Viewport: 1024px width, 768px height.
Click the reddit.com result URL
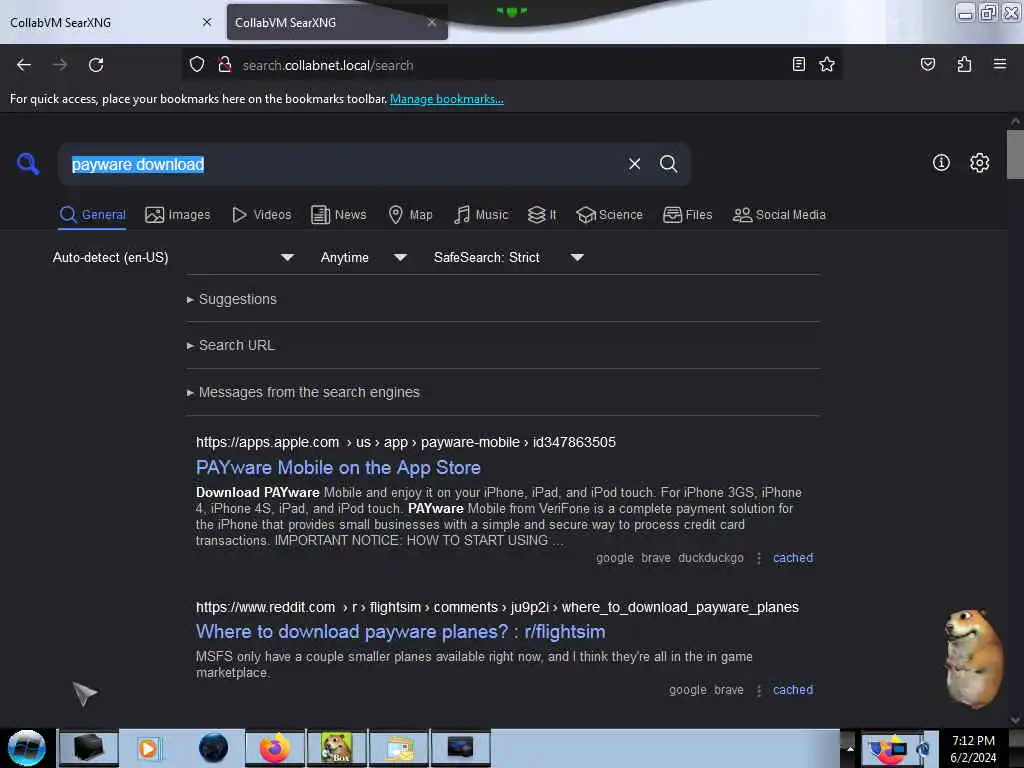click(x=497, y=607)
